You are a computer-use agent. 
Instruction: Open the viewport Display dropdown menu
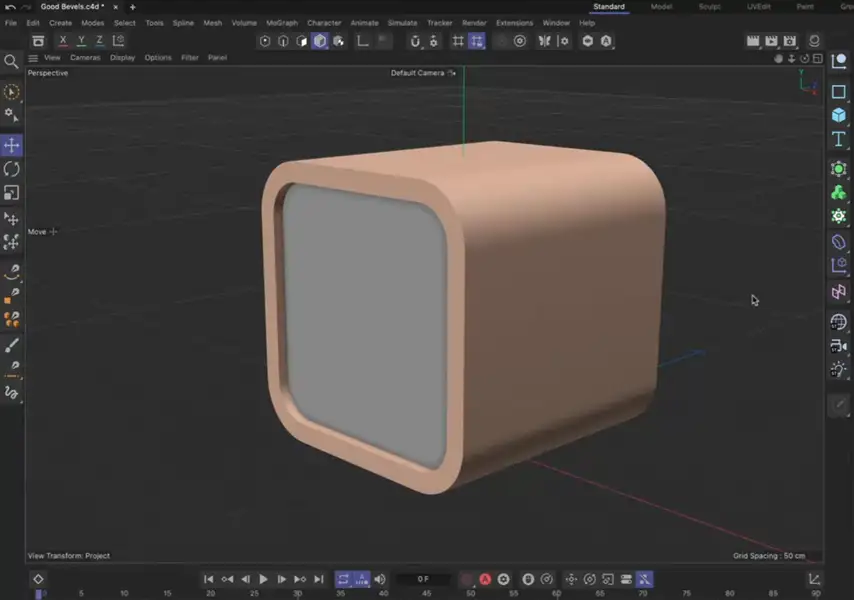tap(122, 58)
